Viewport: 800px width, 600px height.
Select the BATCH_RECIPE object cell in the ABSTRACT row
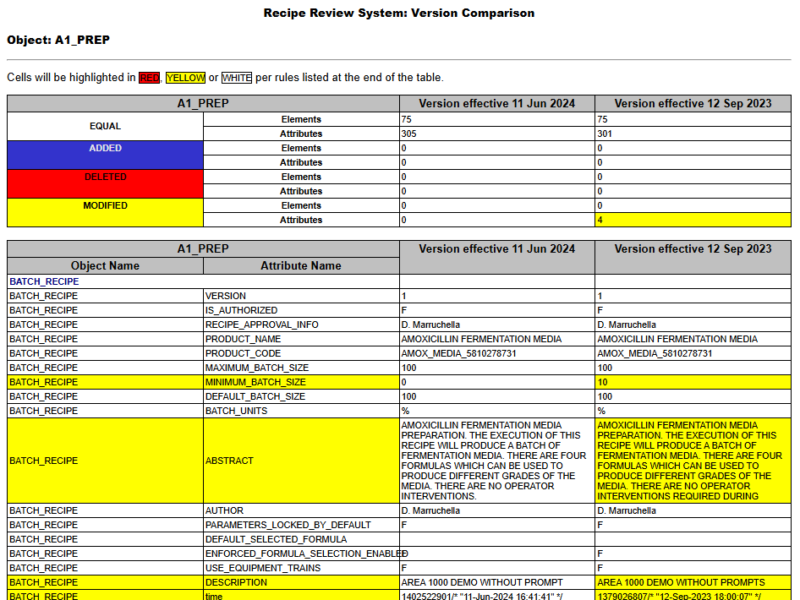pyautogui.click(x=105, y=461)
